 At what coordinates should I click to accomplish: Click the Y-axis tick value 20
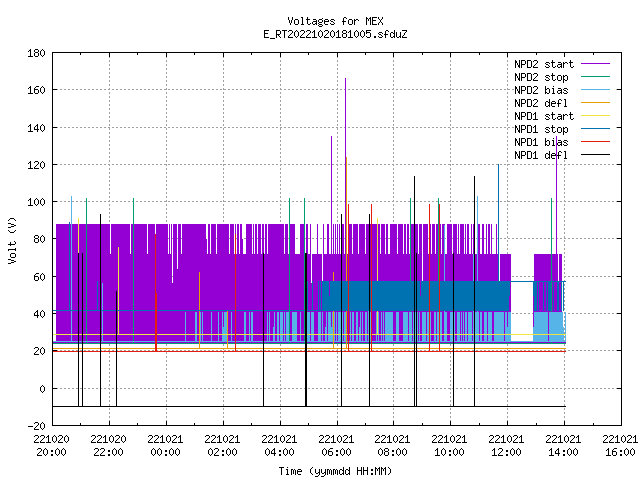click(39, 351)
